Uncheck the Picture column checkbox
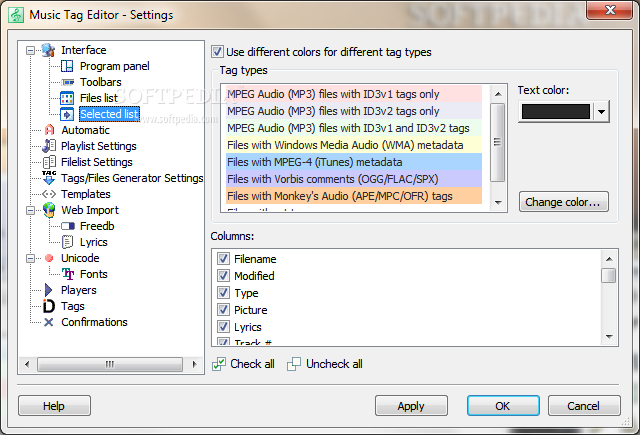Screen dimensions: 640x435 (x=223, y=310)
